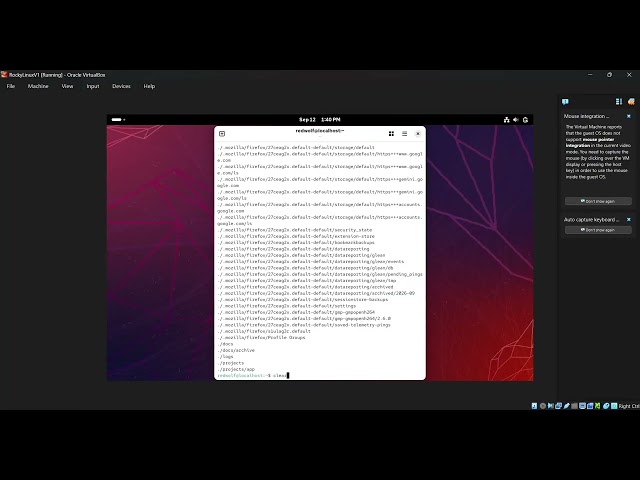Click the optical disk status icon
Image resolution: width=640 pixels, height=480 pixels.
543,406
